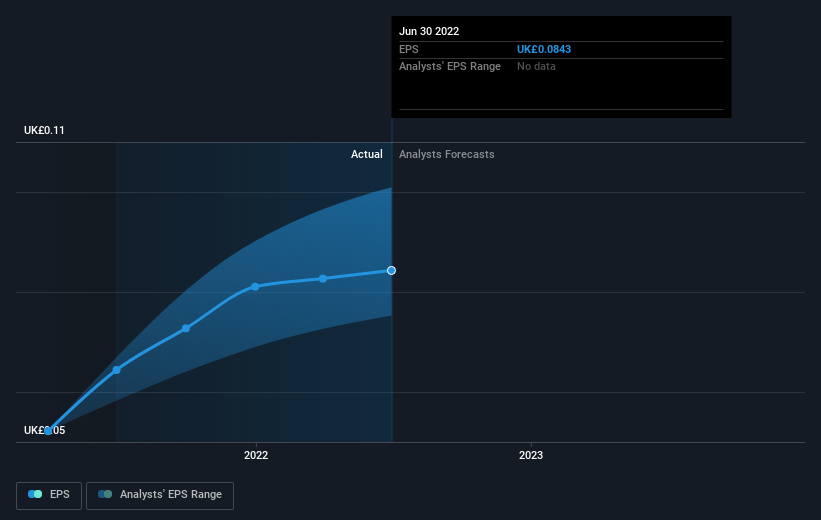The height and width of the screenshot is (520, 821).
Task: Select the highlighted Jun 30 2022 data point
Action: (392, 270)
